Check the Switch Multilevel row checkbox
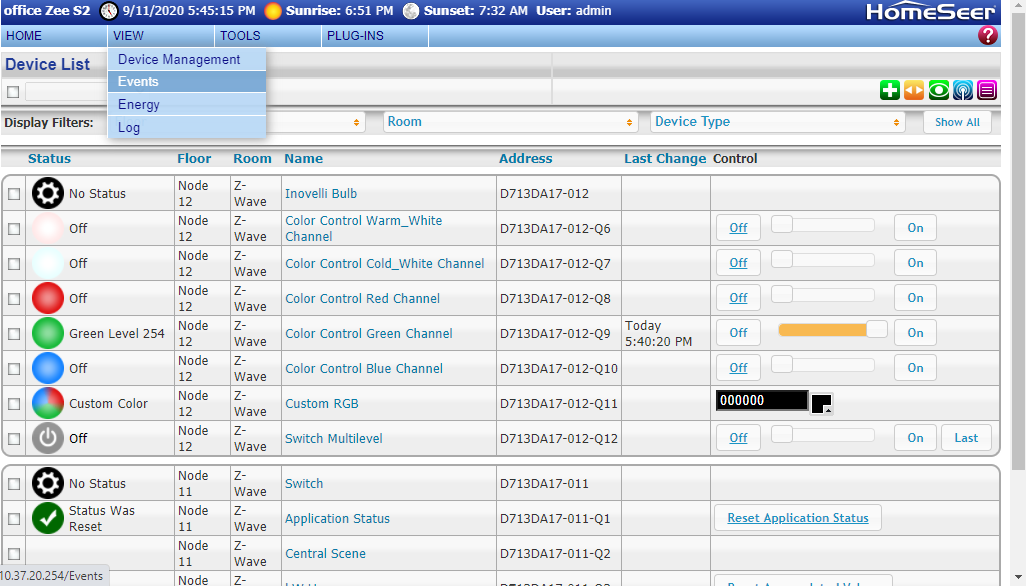The image size is (1026, 586). point(14,439)
